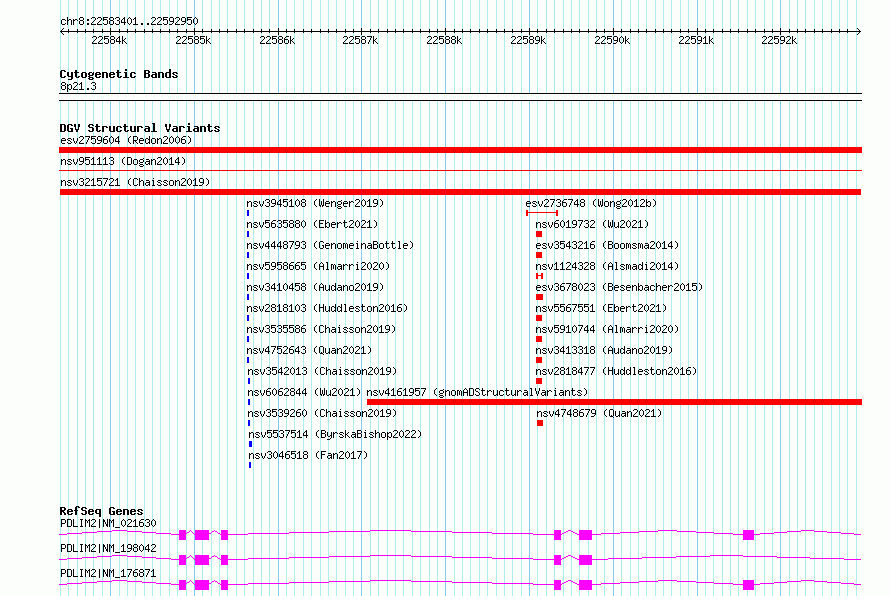Click the RefSeq Genes track title
Viewport: 890px width, 596px height.
[101, 511]
